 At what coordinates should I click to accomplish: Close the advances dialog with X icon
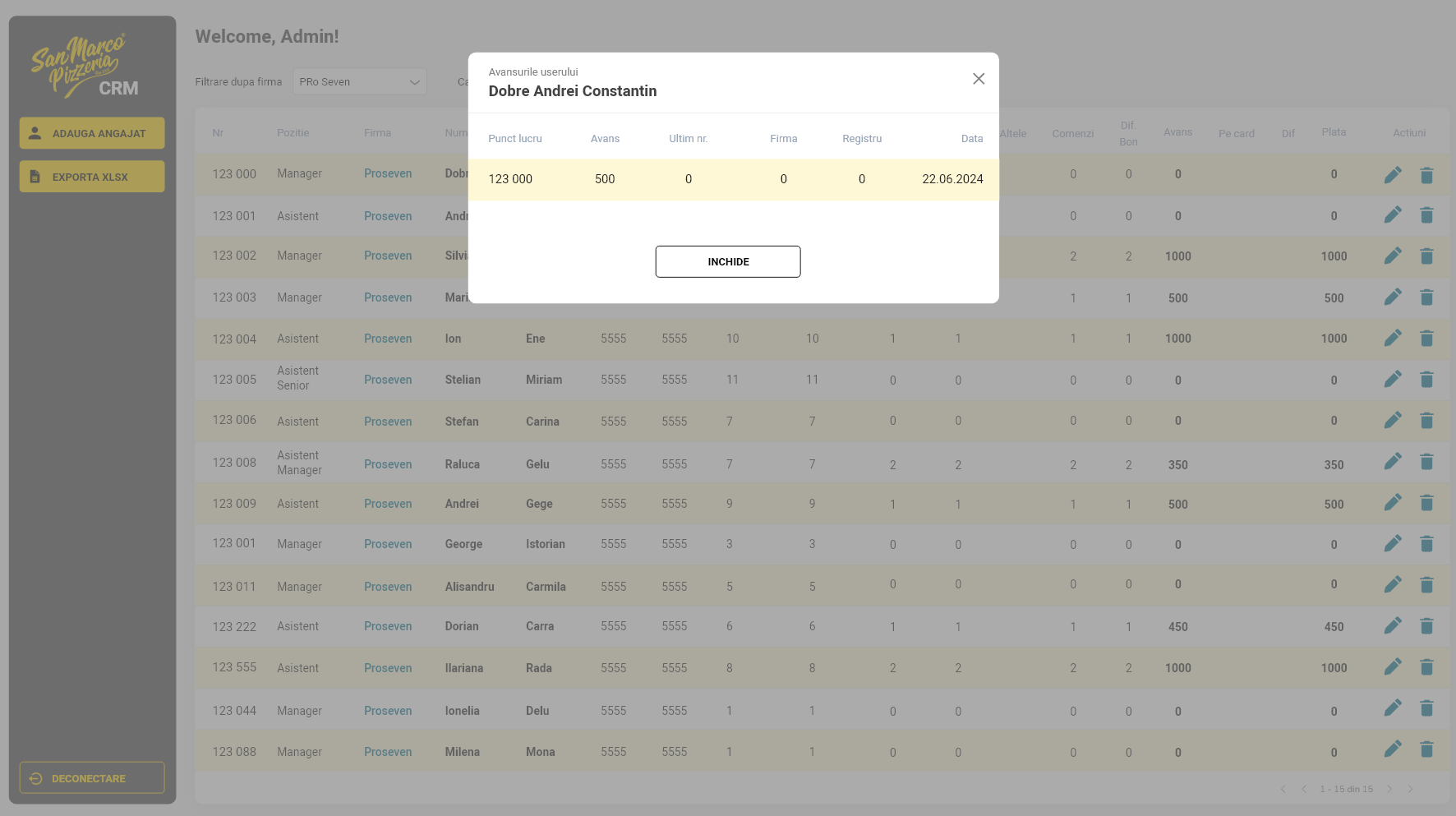[x=979, y=79]
